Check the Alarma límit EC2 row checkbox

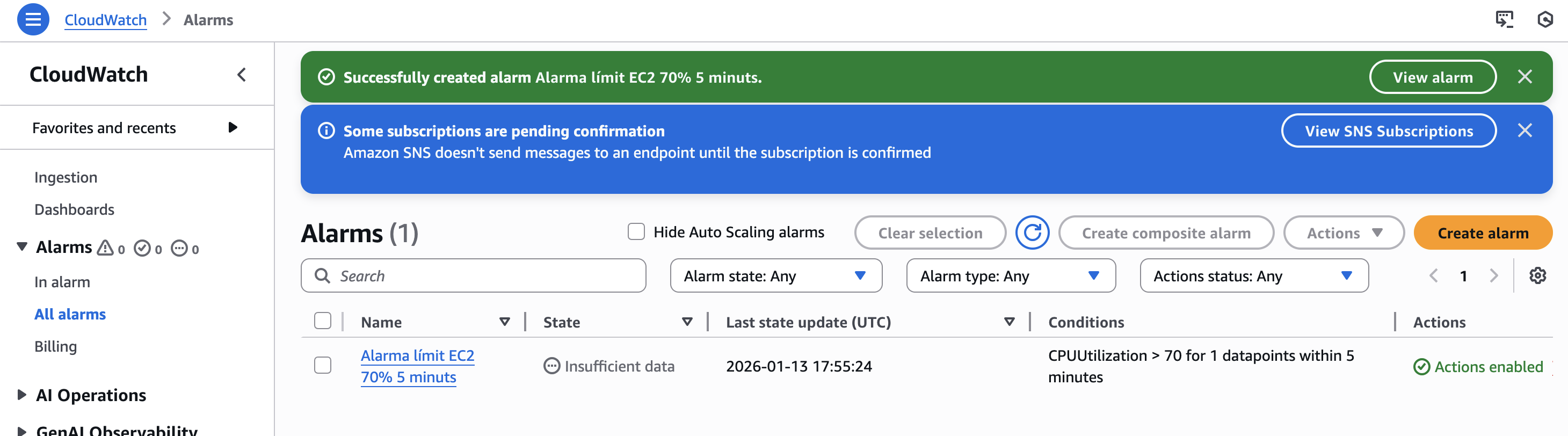click(x=323, y=365)
